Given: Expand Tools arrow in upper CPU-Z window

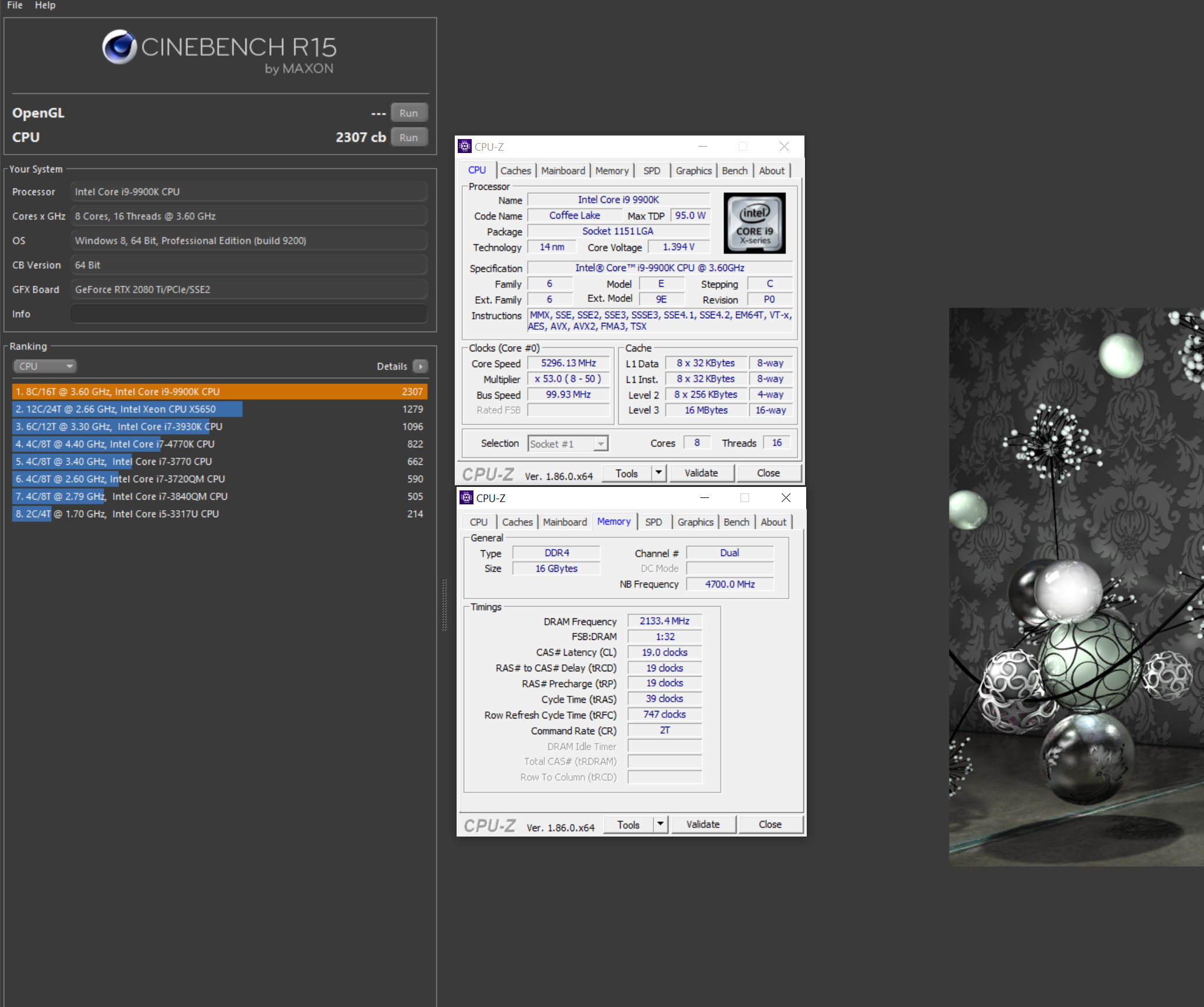Looking at the screenshot, I should point(658,473).
